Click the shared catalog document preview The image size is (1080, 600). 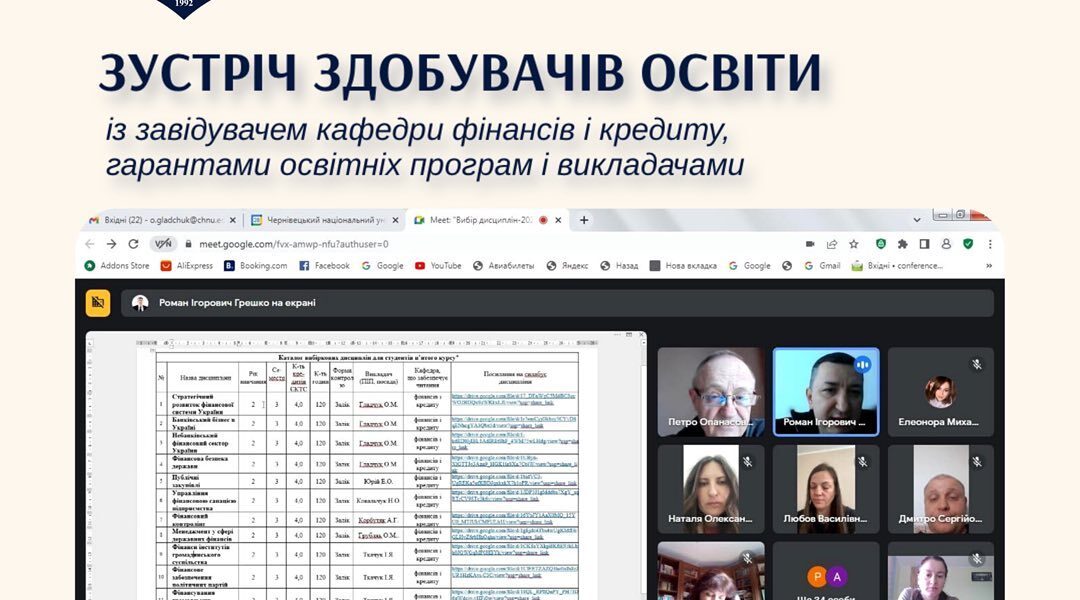pos(366,466)
